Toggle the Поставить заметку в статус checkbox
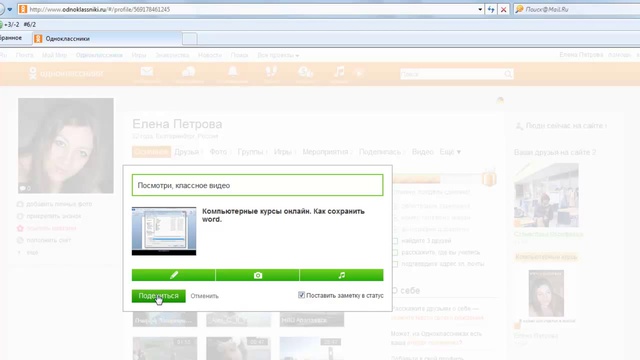The width and height of the screenshot is (640, 360). tap(301, 295)
